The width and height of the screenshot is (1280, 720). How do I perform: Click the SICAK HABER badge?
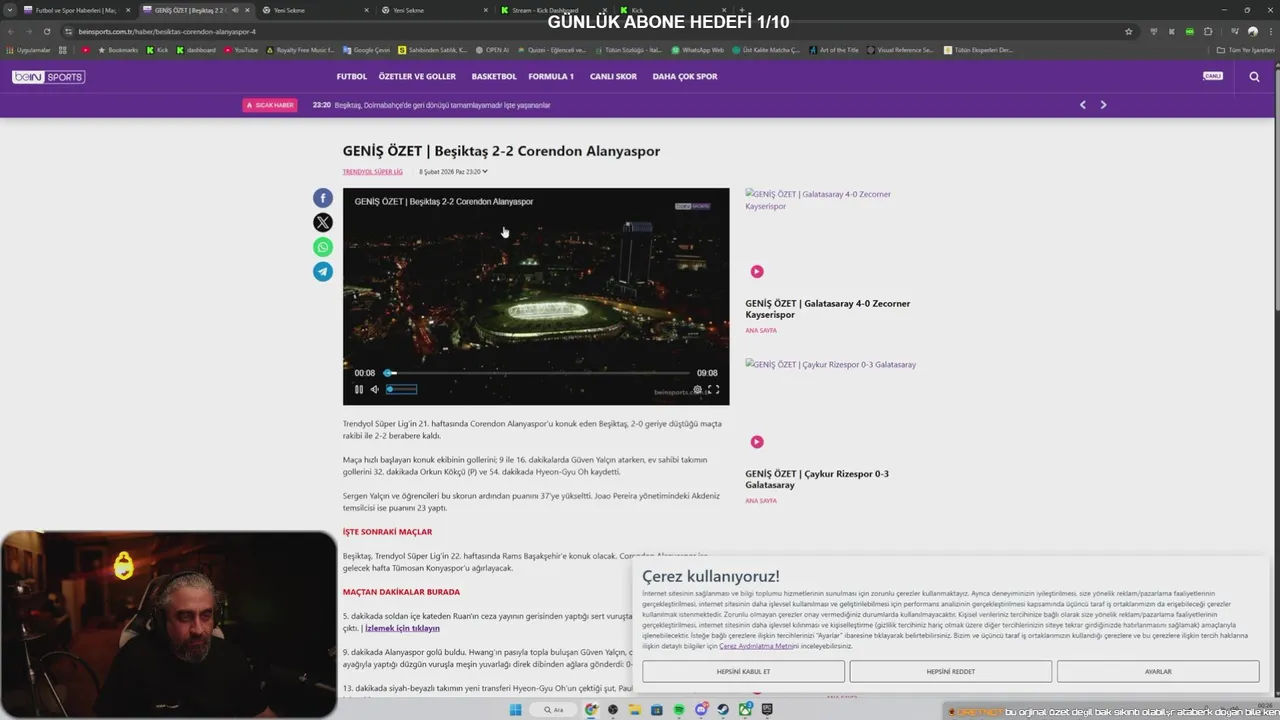(270, 105)
